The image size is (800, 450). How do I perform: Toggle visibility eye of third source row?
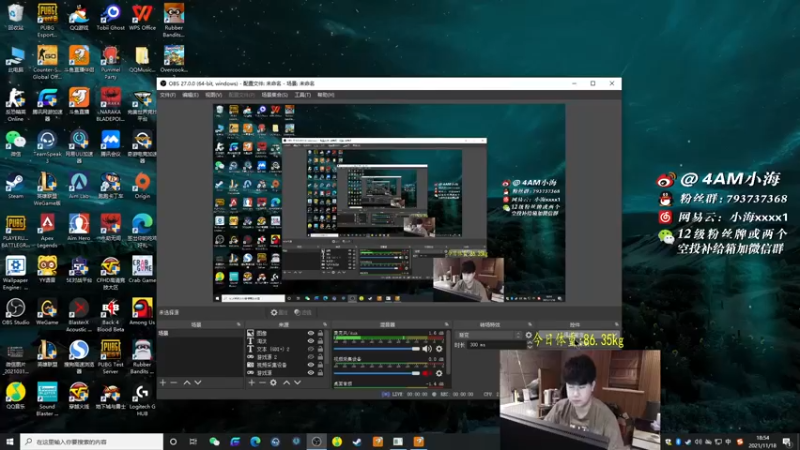(311, 349)
